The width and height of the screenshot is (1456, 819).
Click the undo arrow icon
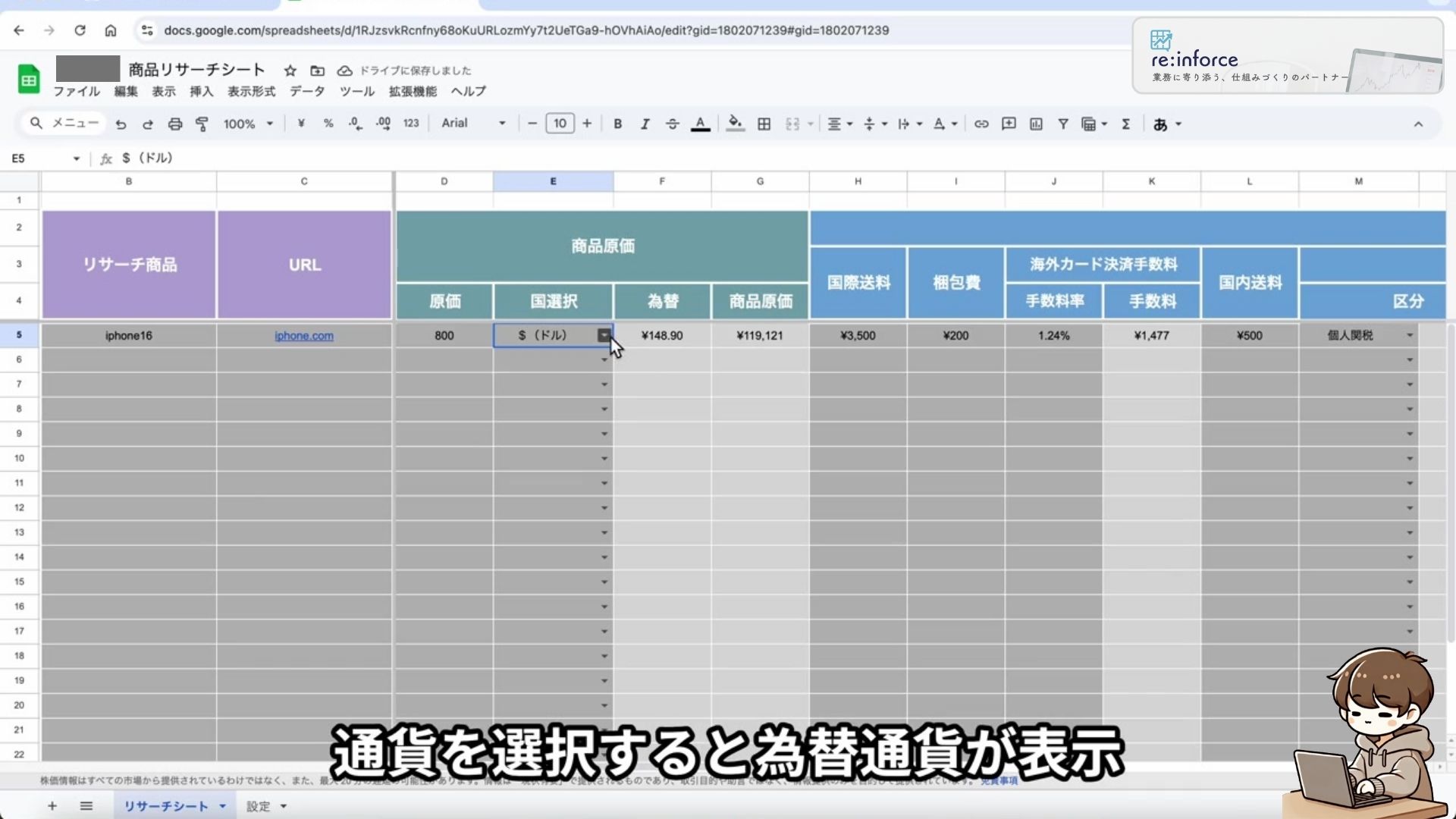[x=121, y=124]
